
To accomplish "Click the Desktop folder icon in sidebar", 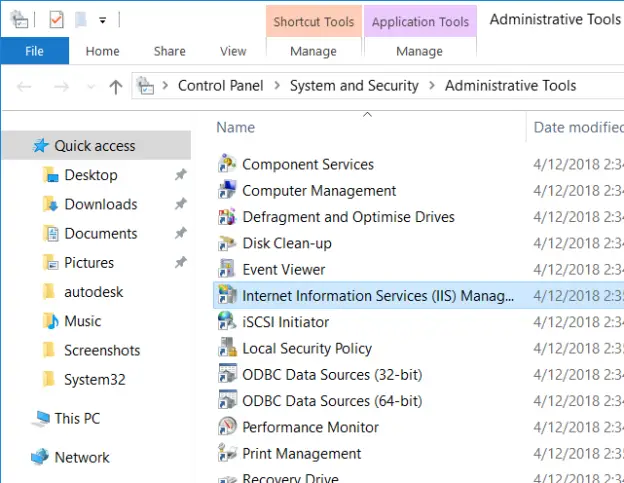I will click(50, 175).
